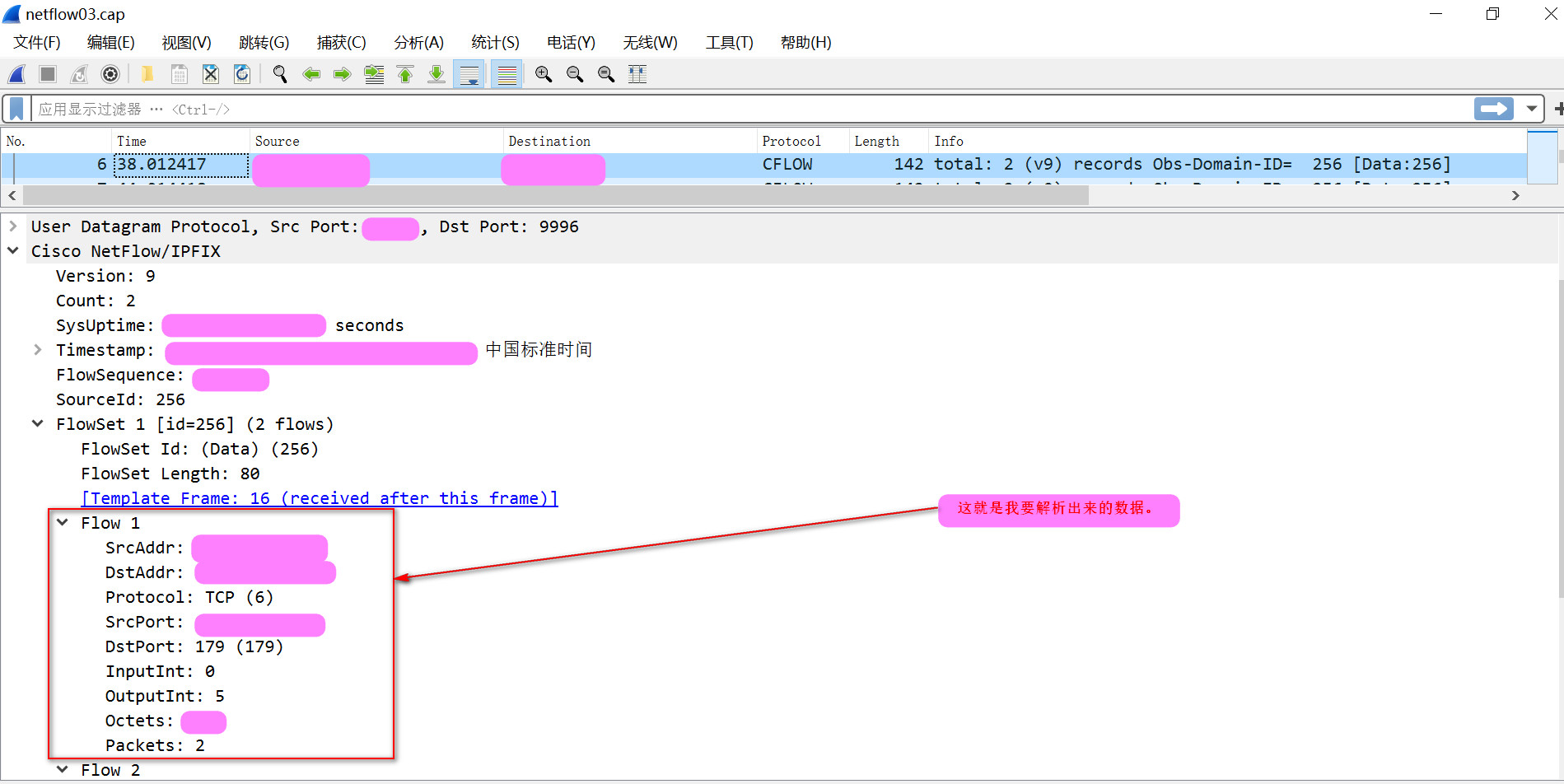Open capture options via the gear icon

(110, 74)
